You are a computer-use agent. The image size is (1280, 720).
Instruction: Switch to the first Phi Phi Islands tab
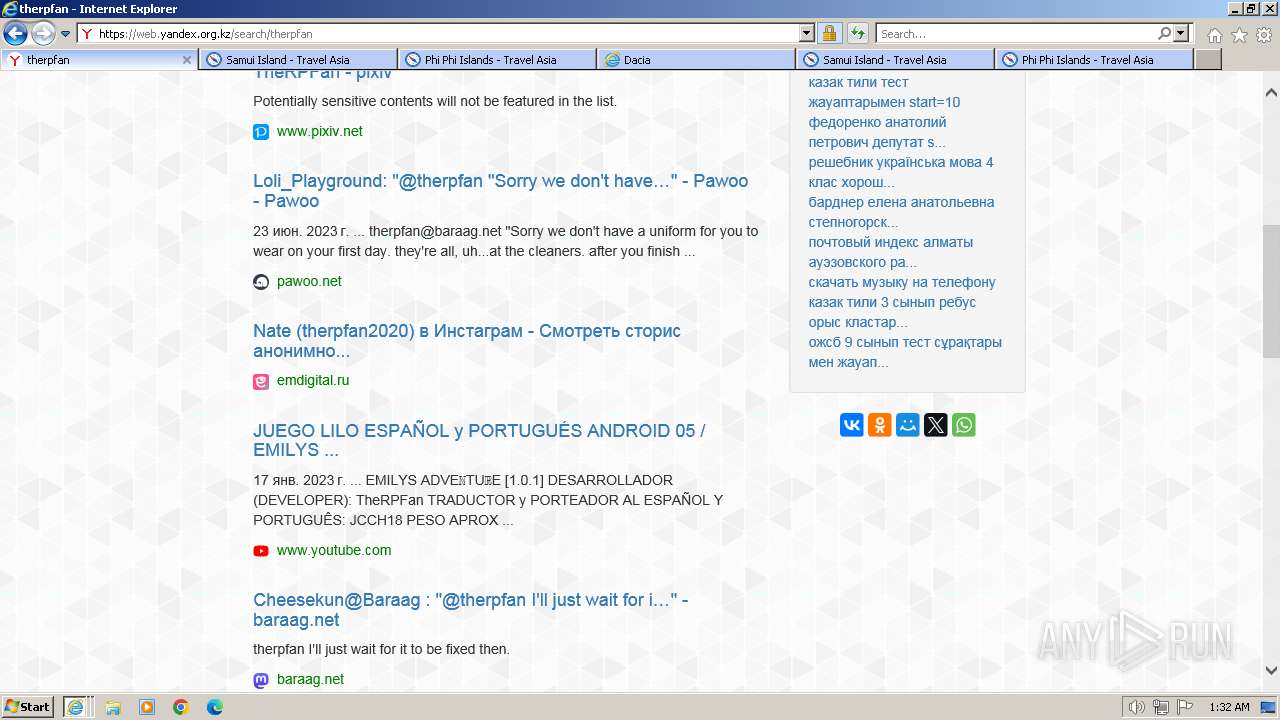pos(497,60)
